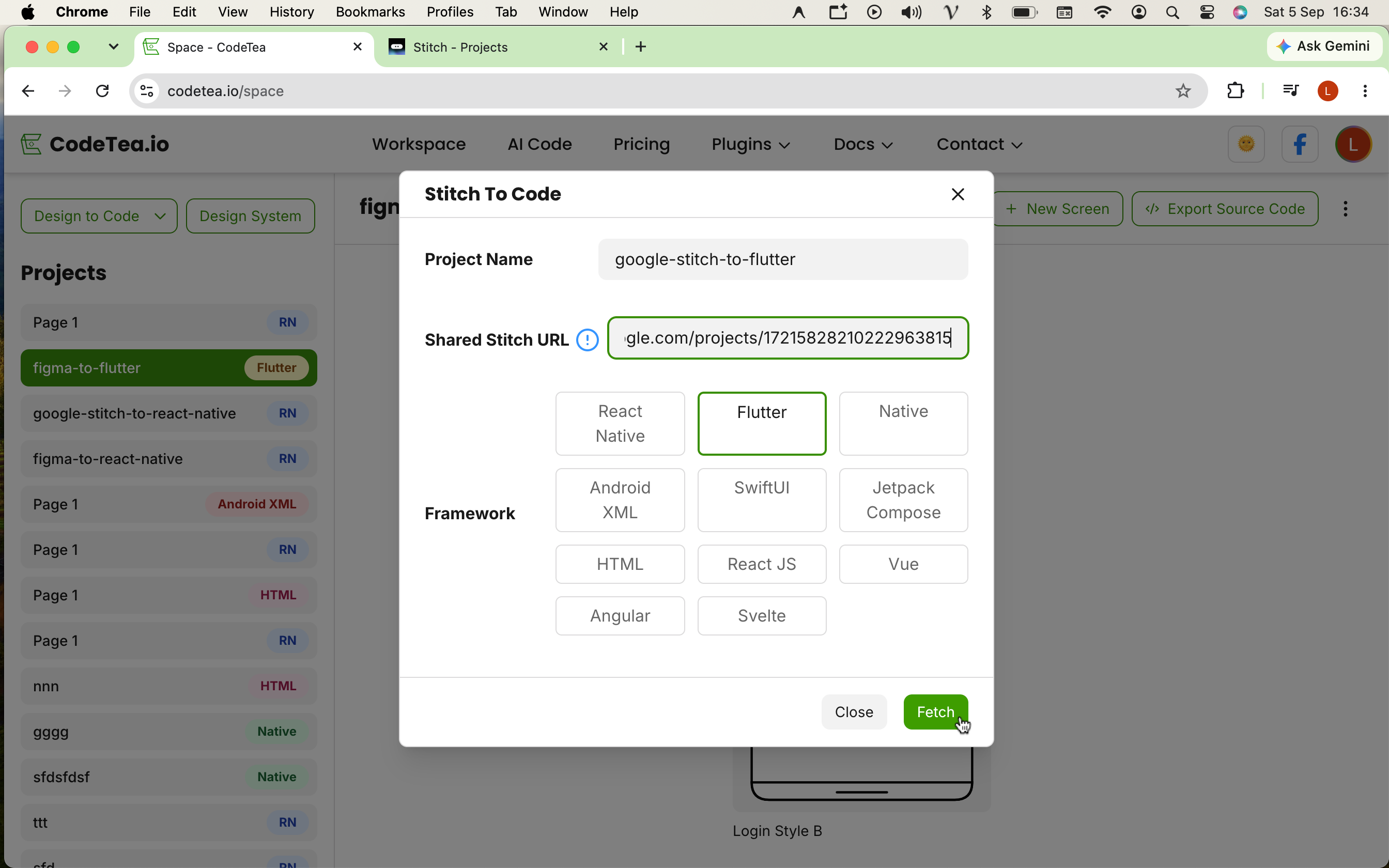Select the nnn project

[x=169, y=686]
